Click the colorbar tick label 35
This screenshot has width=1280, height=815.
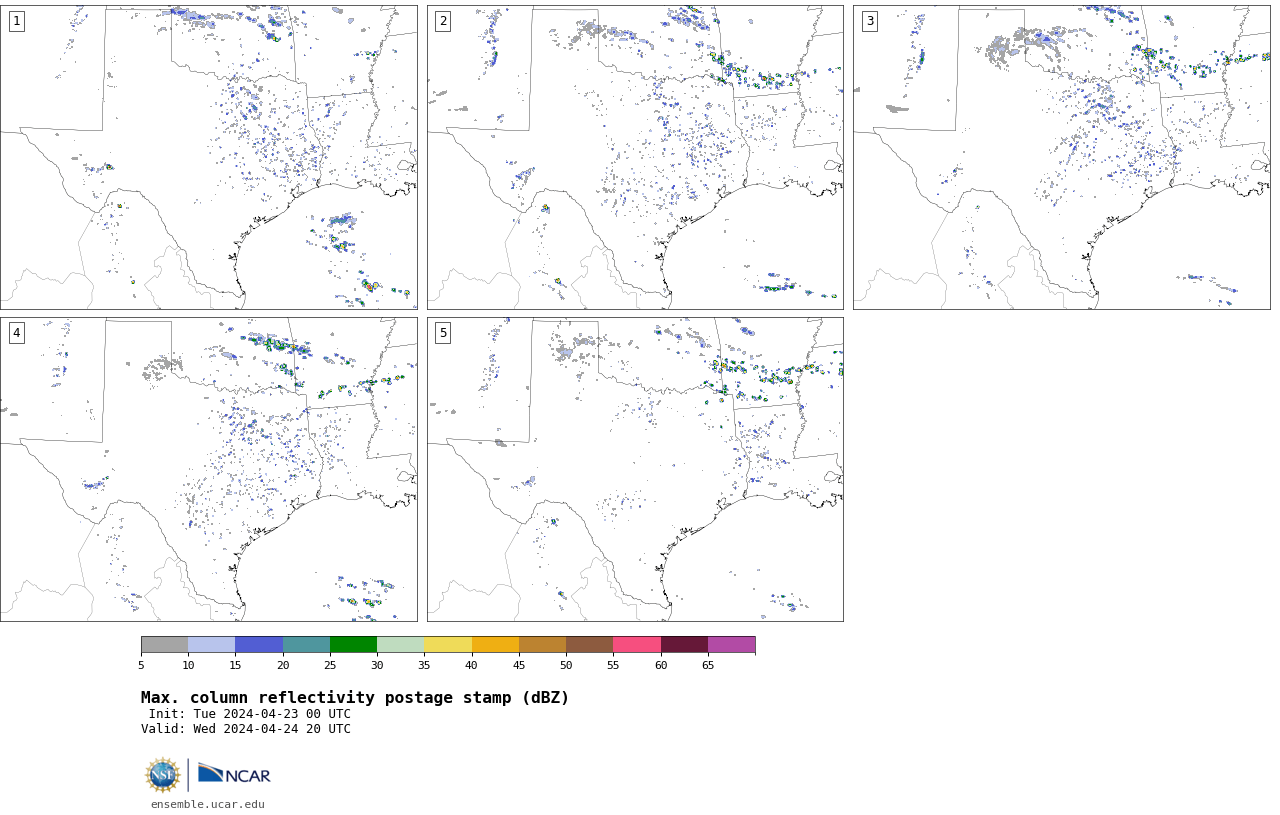pyautogui.click(x=424, y=665)
